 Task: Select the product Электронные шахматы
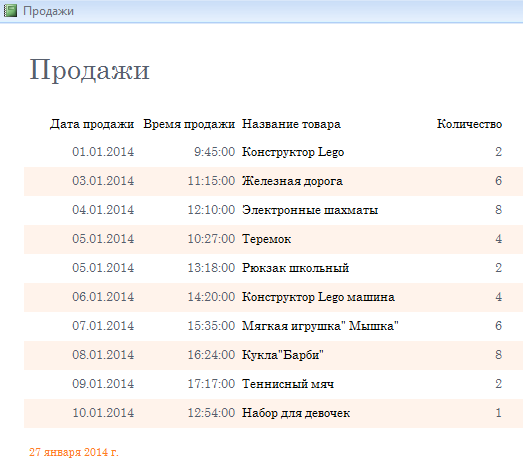(310, 210)
